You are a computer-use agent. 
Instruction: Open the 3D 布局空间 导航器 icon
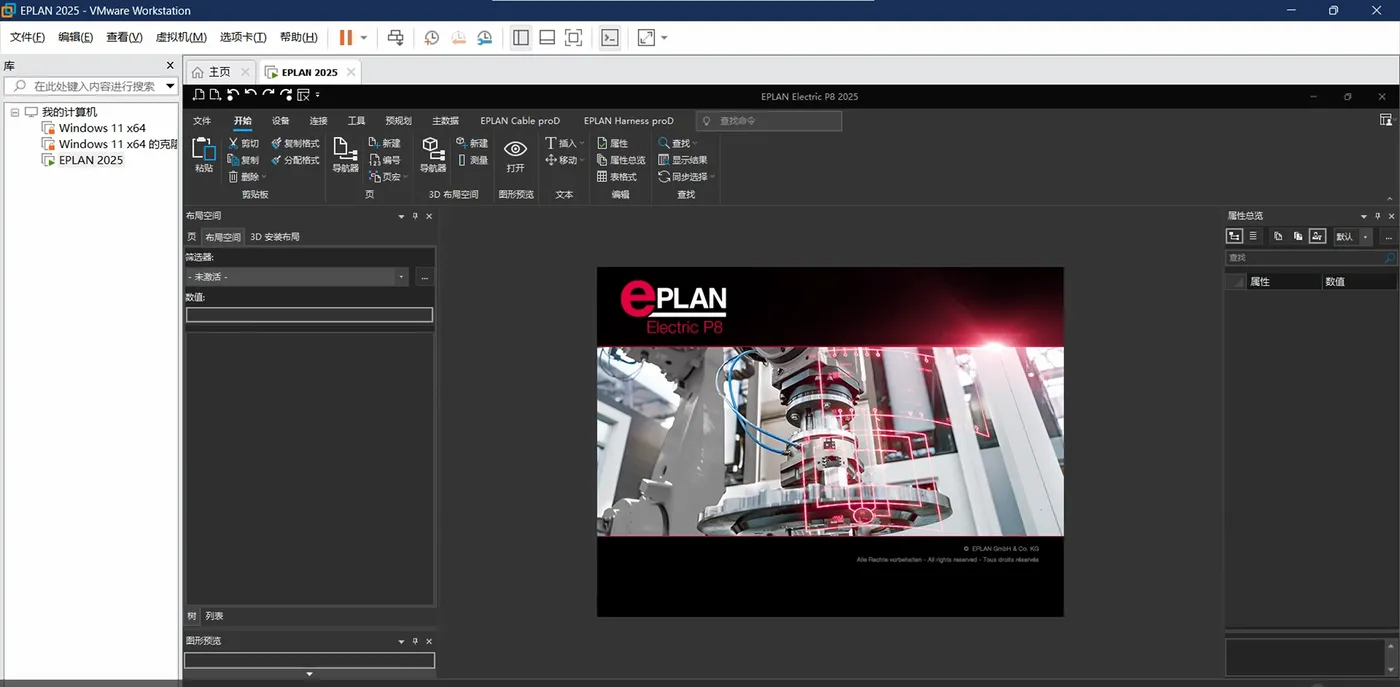pos(433,149)
